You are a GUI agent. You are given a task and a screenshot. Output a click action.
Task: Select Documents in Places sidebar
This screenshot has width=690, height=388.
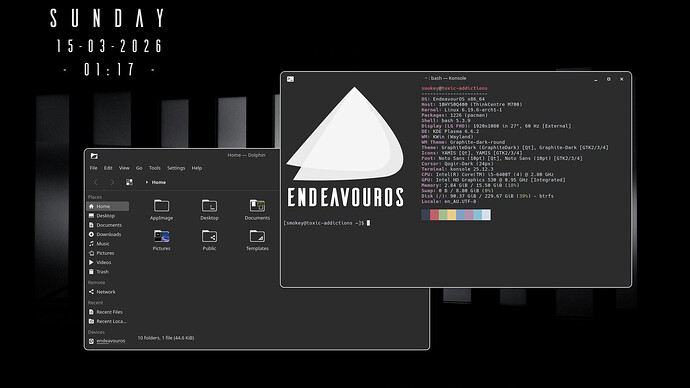pyautogui.click(x=108, y=225)
